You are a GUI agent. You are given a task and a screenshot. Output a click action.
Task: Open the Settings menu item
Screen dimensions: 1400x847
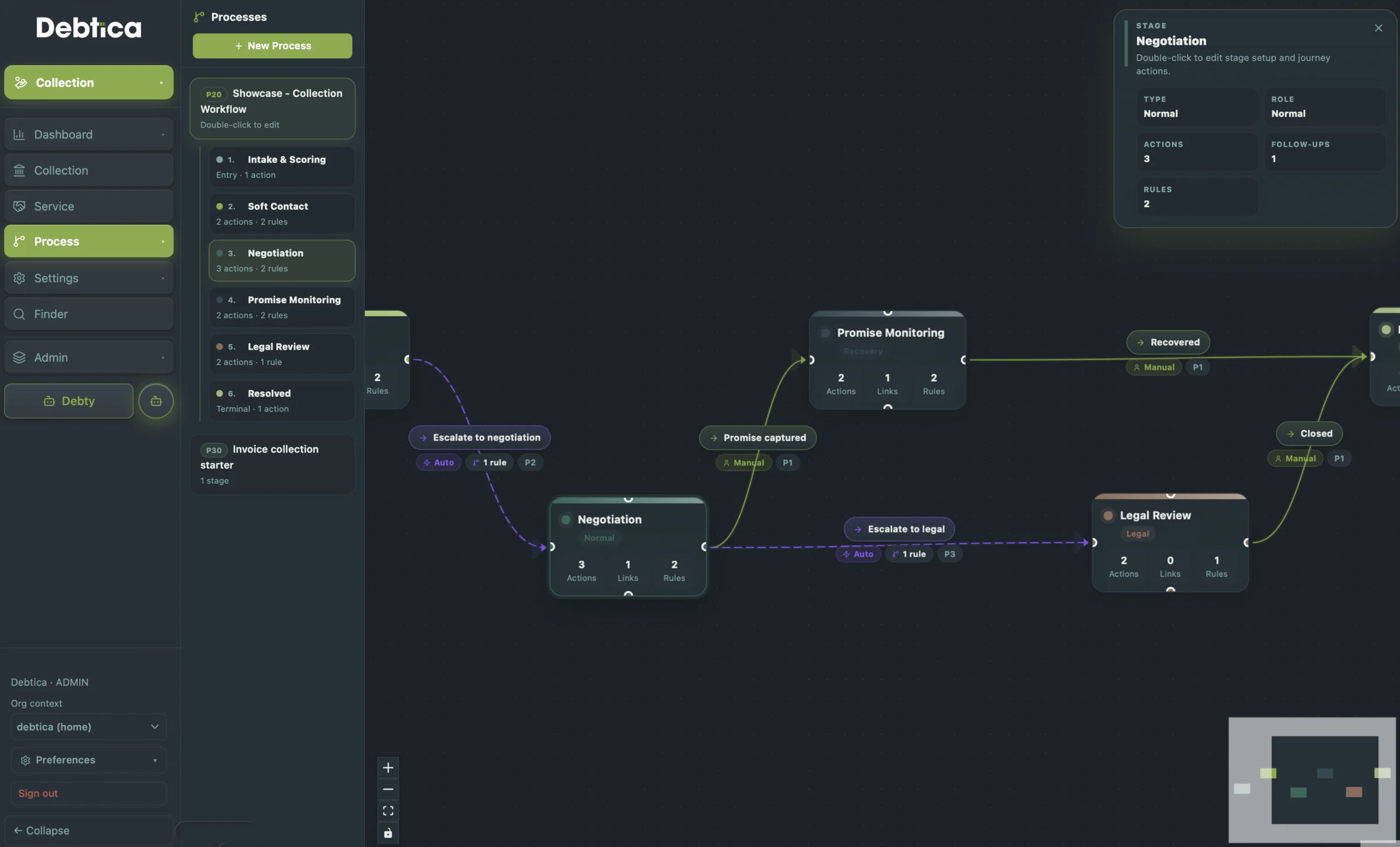click(89, 278)
